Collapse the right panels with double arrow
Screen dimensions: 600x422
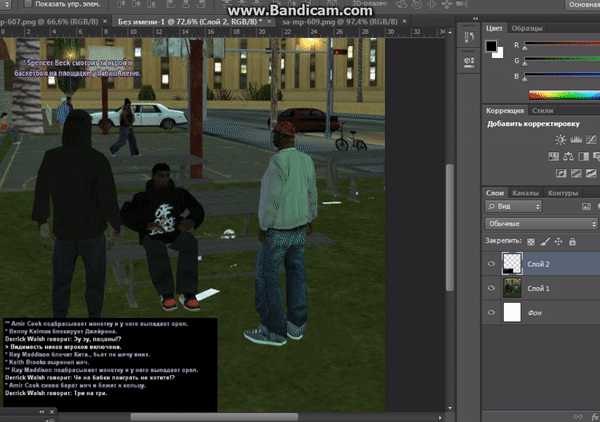pos(475,18)
